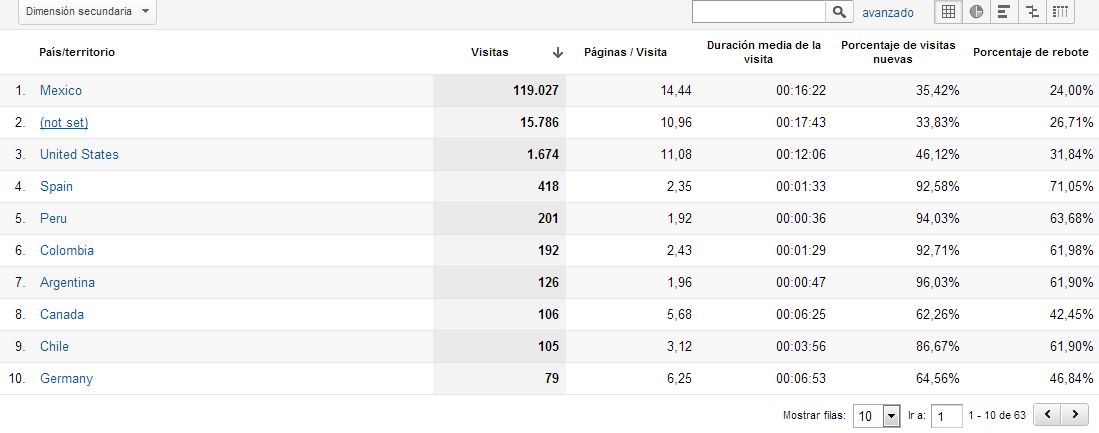This screenshot has height=433, width=1099.
Task: Open the Mexico country link
Action: coord(61,91)
